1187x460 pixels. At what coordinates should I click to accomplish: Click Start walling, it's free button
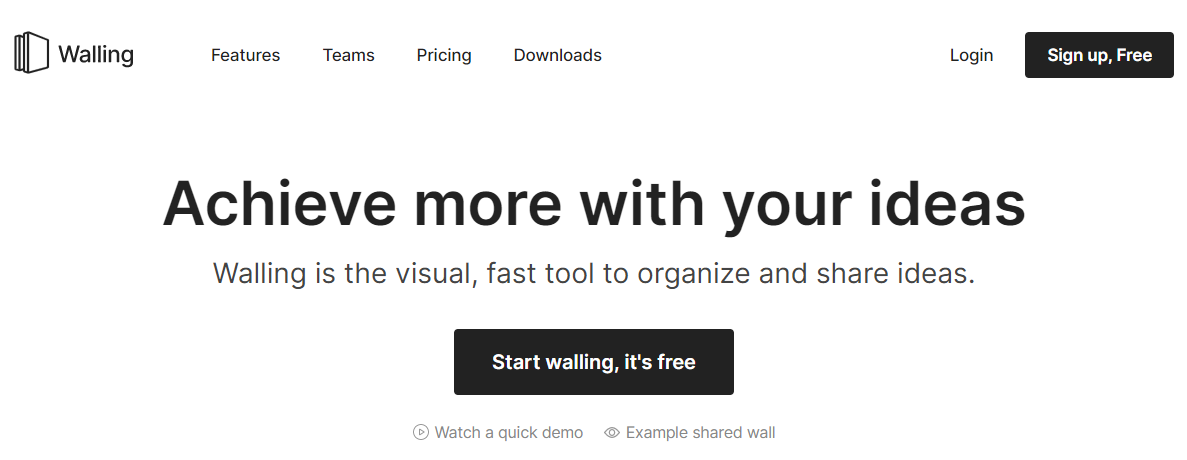pyautogui.click(x=593, y=362)
